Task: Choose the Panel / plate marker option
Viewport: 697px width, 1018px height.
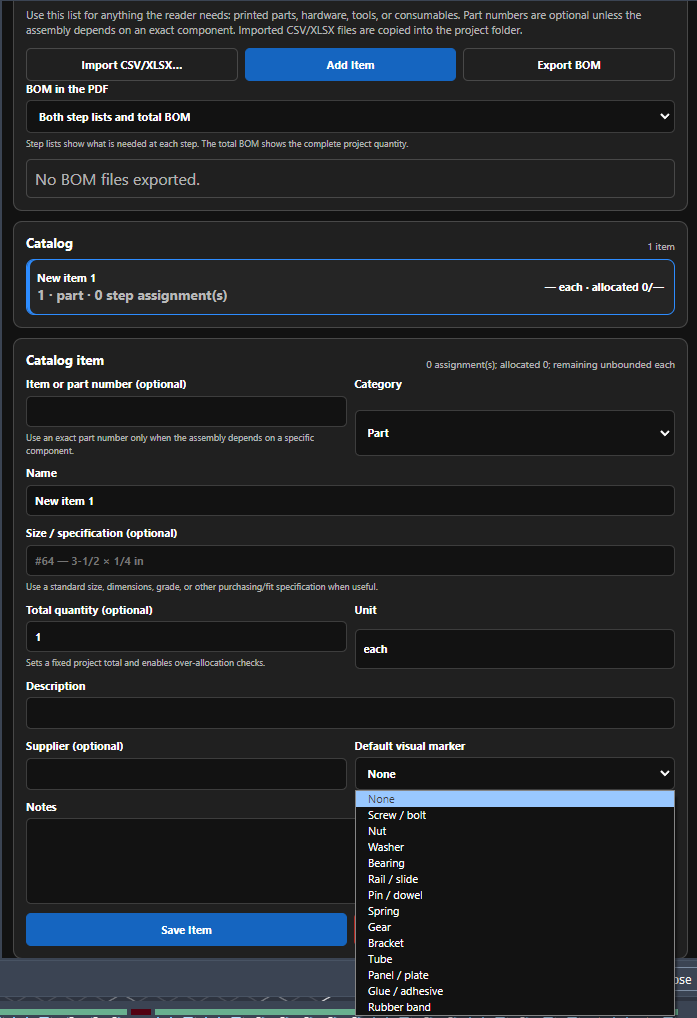Action: pyautogui.click(x=515, y=975)
